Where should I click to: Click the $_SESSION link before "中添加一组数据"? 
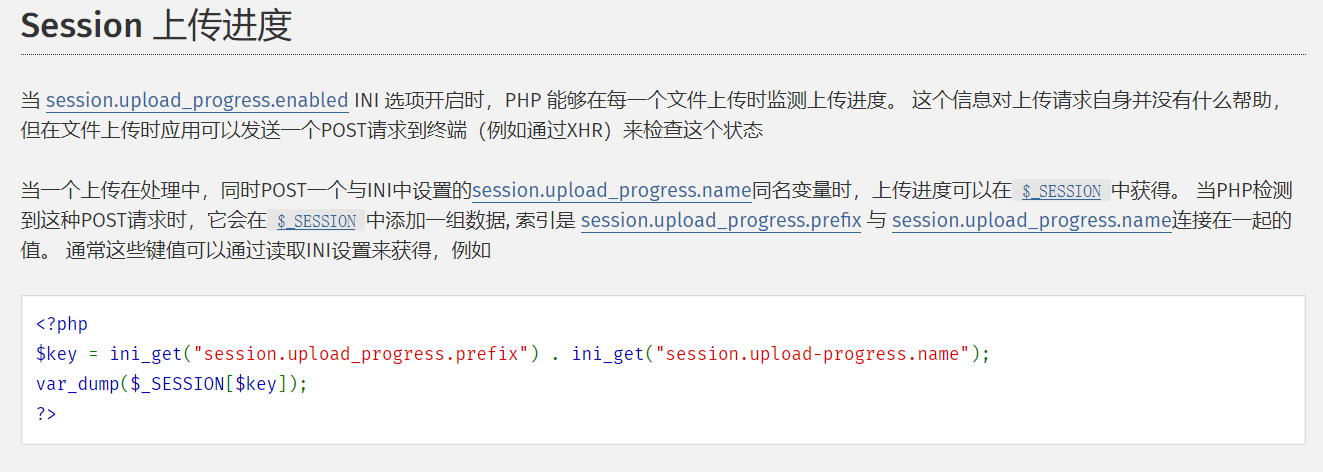316,221
